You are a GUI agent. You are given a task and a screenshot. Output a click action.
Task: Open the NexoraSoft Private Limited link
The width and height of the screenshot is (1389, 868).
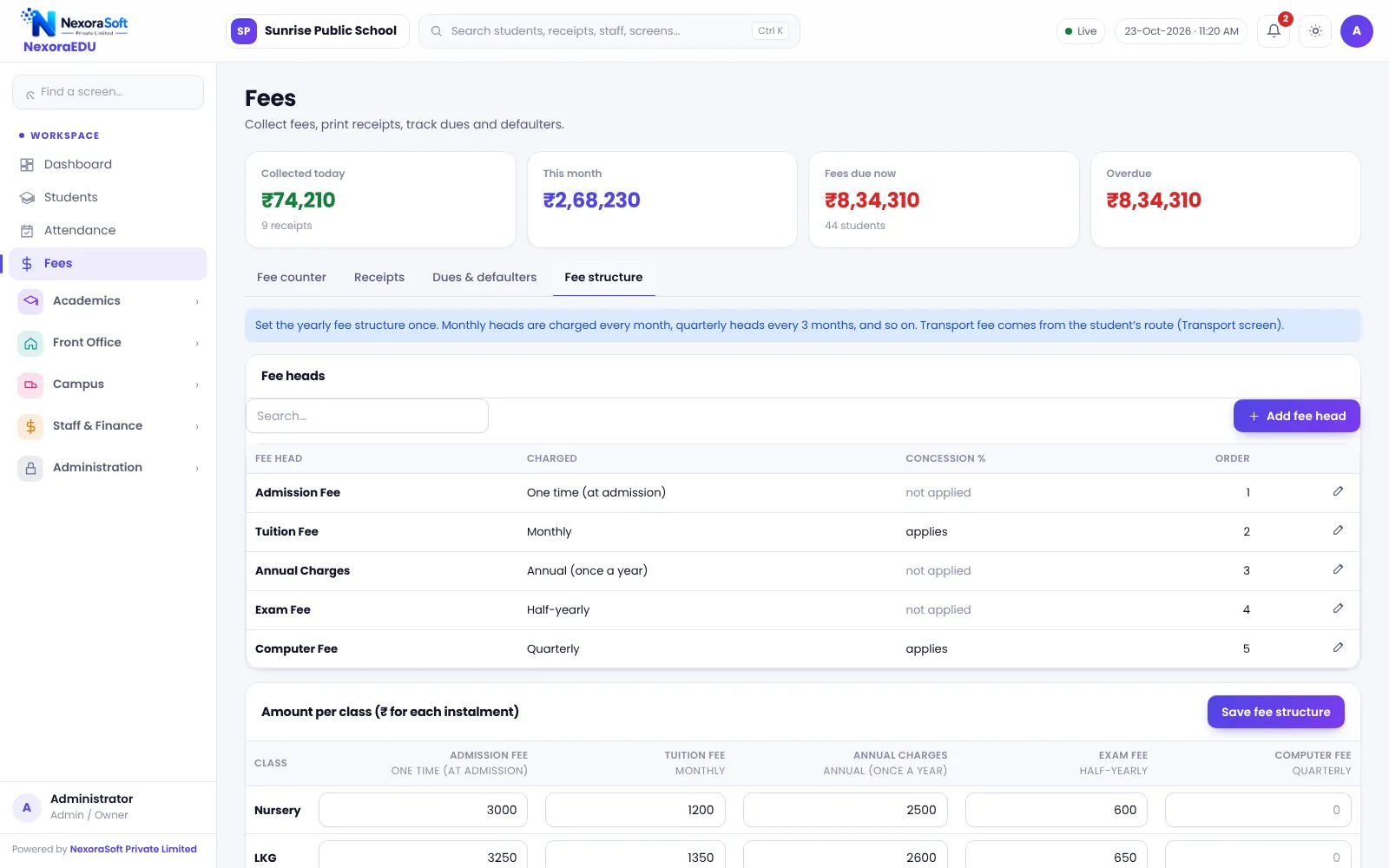pos(134,849)
